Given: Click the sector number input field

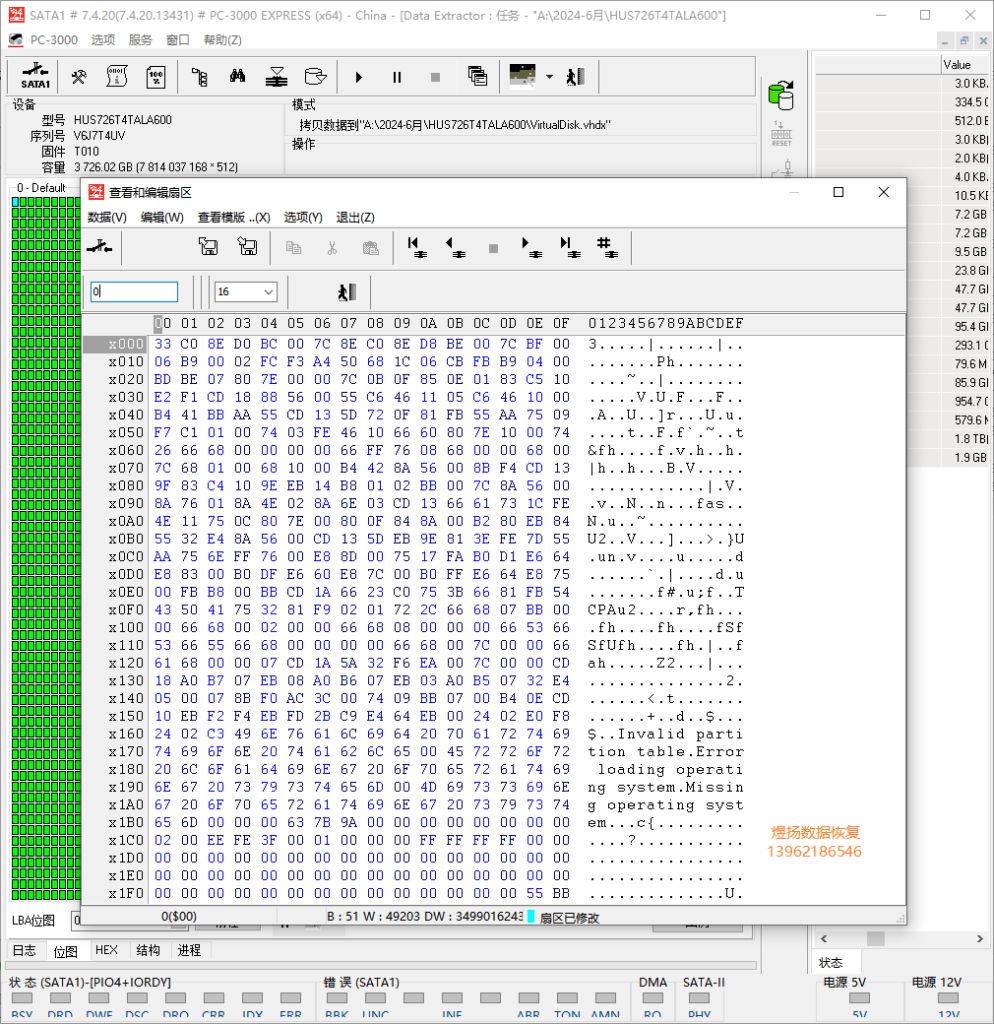Looking at the screenshot, I should (x=135, y=291).
